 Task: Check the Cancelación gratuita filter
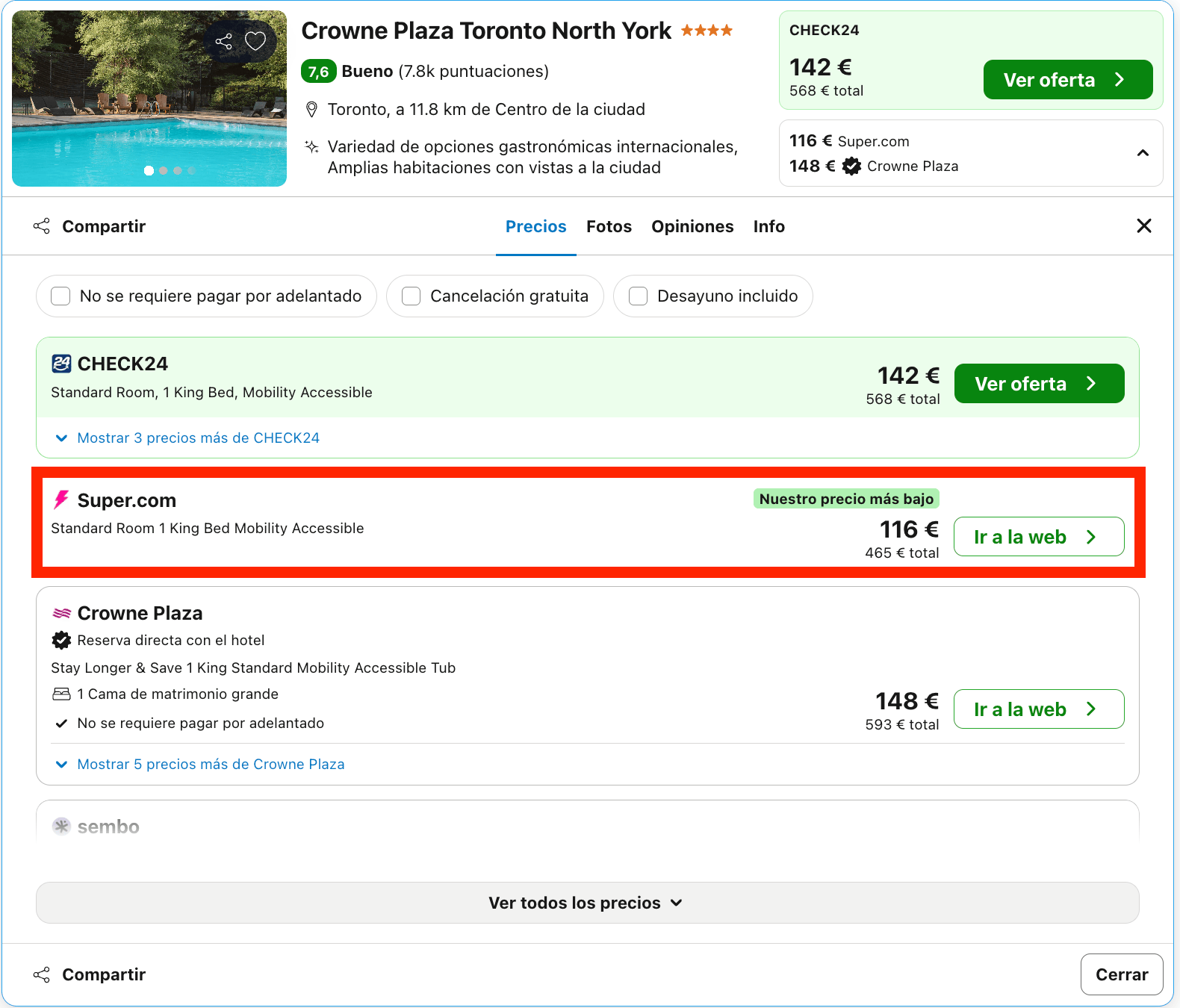[411, 296]
